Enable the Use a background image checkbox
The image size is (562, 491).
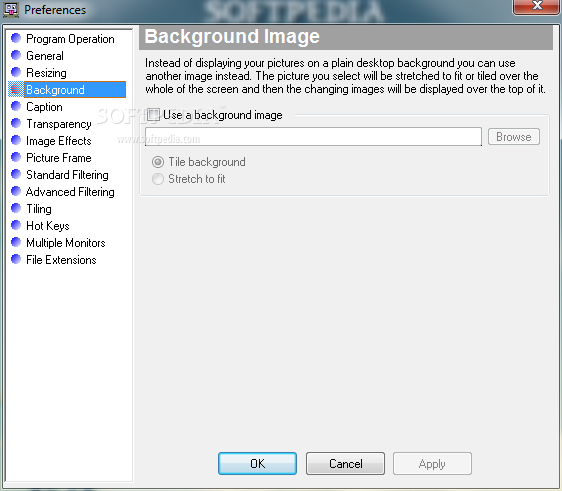click(x=153, y=115)
